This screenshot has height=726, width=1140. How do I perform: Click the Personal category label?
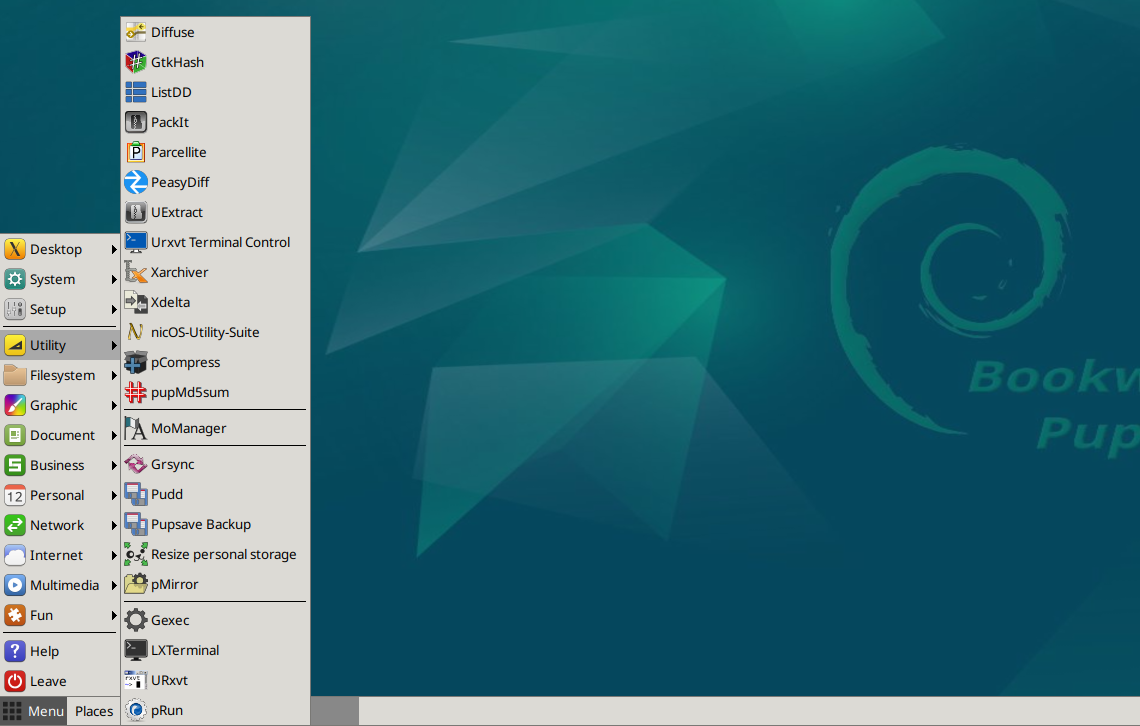point(57,496)
